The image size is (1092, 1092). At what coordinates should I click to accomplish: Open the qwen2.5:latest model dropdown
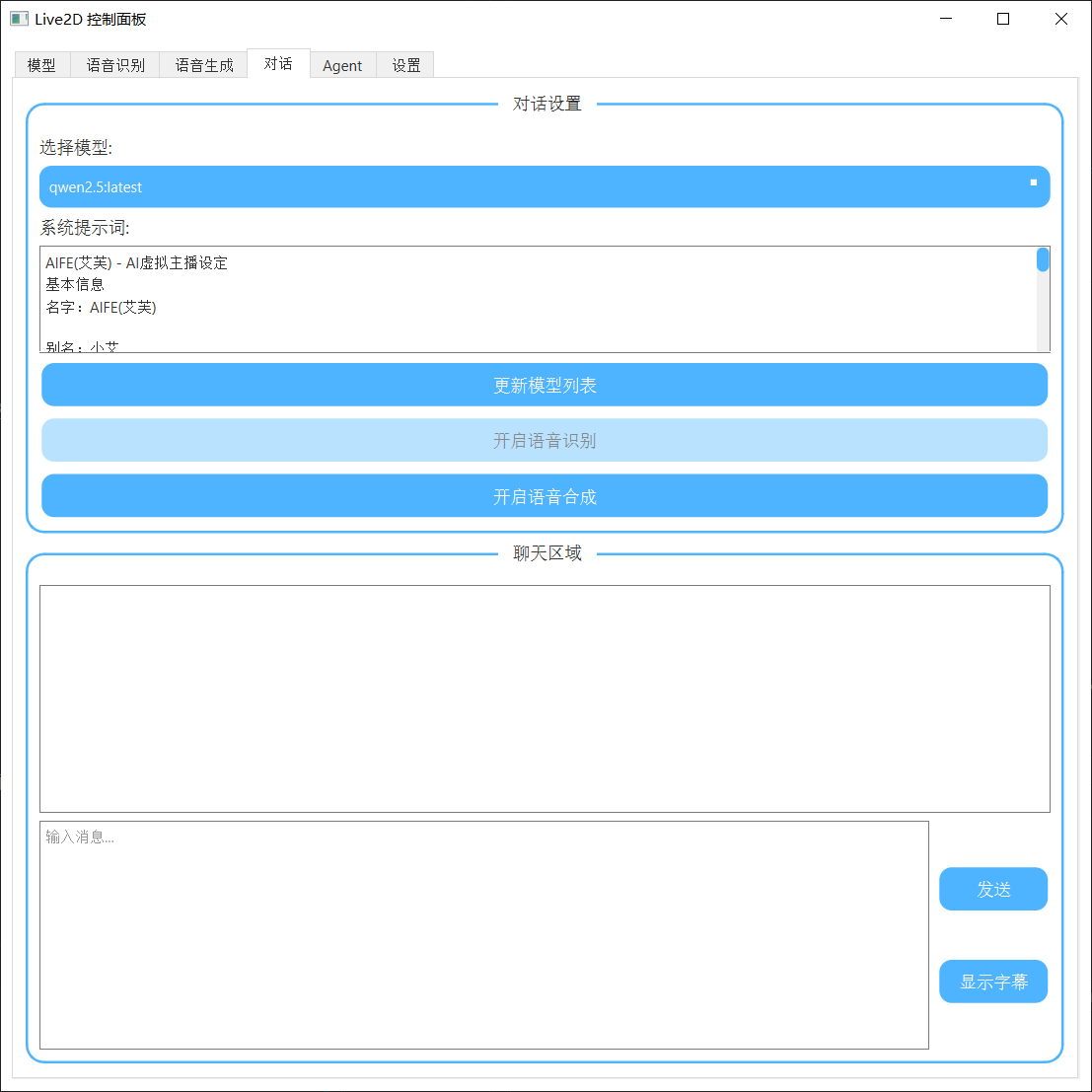click(x=545, y=186)
